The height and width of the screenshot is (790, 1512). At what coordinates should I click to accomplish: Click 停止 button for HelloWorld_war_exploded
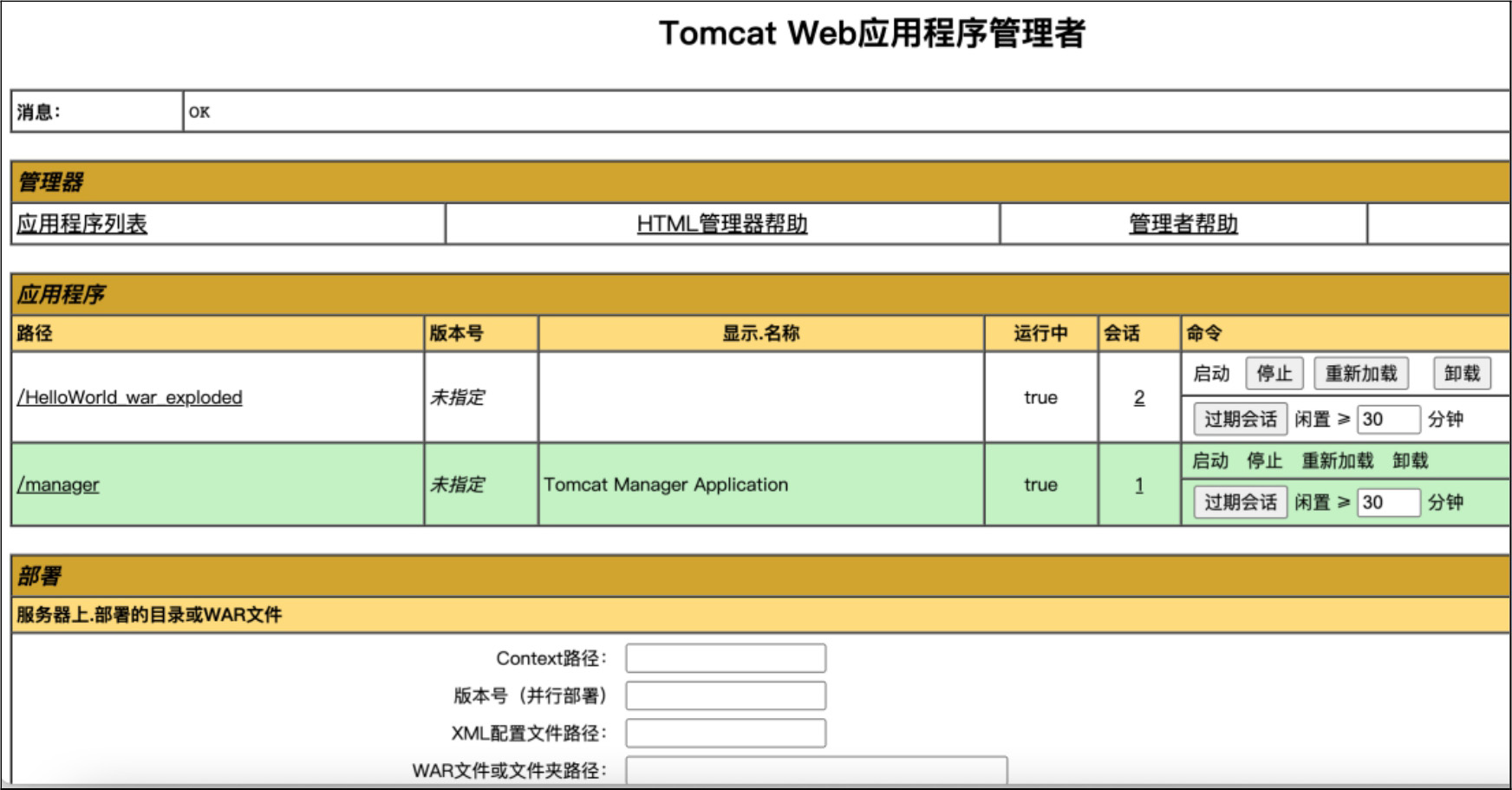point(1274,374)
